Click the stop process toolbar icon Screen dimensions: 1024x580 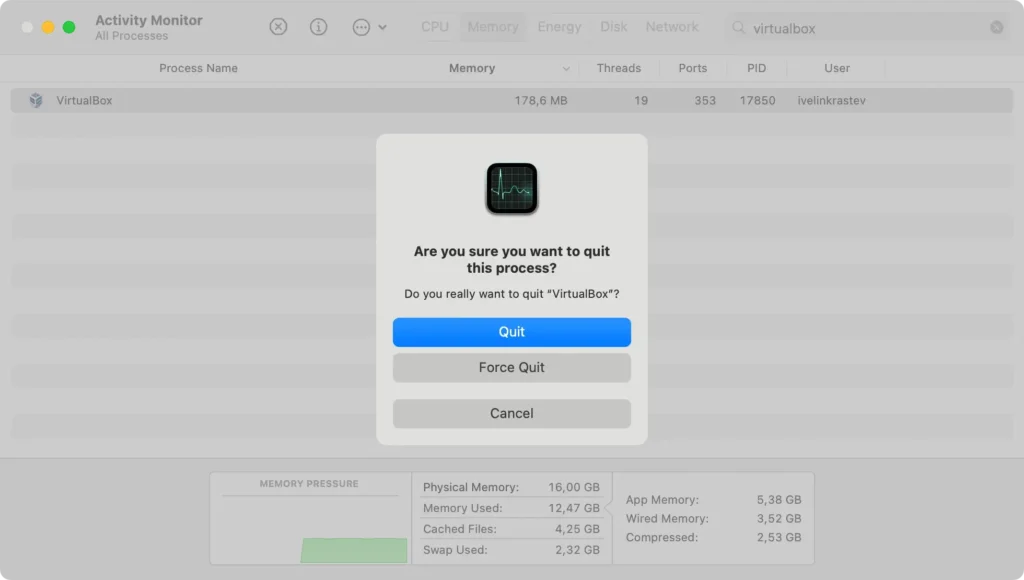(278, 27)
